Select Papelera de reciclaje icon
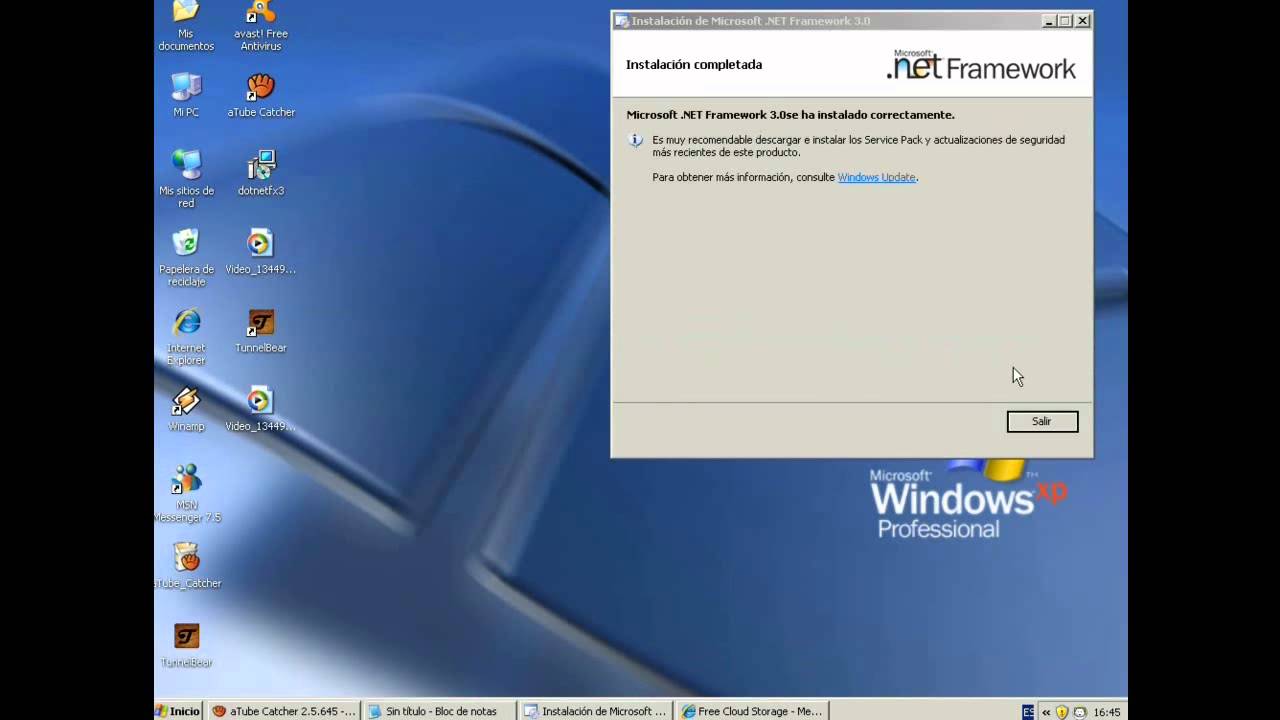Viewport: 1280px width, 720px height. tap(186, 258)
